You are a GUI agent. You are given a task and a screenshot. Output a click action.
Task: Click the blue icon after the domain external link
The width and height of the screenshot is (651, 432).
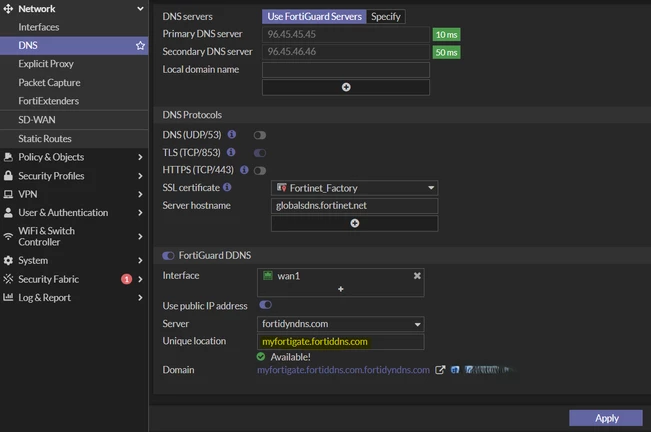pyautogui.click(x=455, y=370)
